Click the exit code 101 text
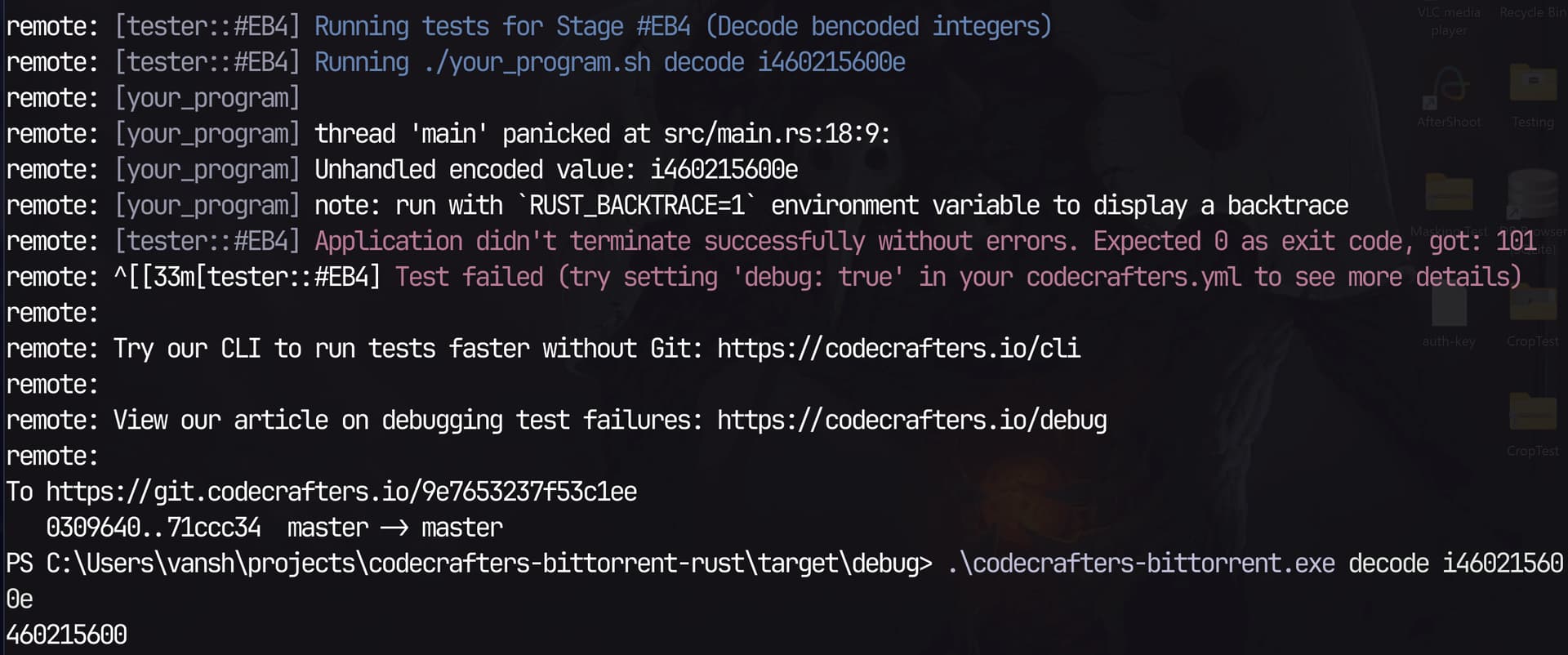 click(x=1517, y=241)
